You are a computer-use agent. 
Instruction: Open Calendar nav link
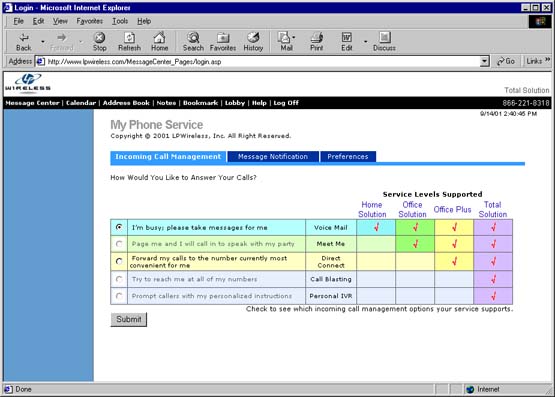[x=81, y=103]
